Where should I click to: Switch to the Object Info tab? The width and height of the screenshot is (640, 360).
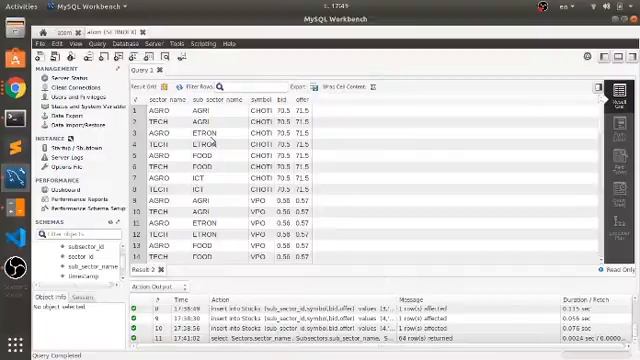(x=50, y=297)
